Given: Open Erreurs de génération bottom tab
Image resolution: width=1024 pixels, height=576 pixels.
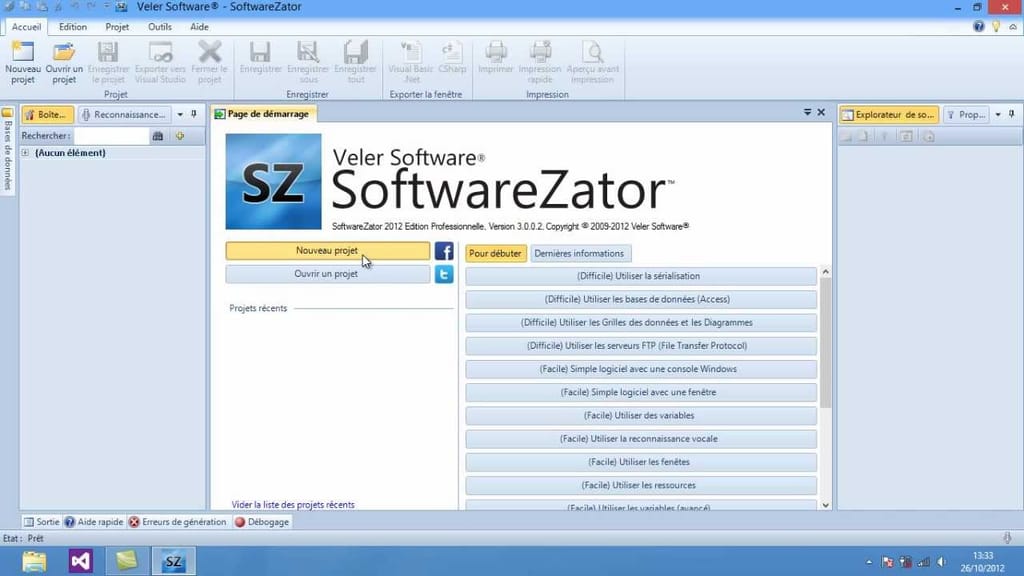Looking at the screenshot, I should 178,522.
